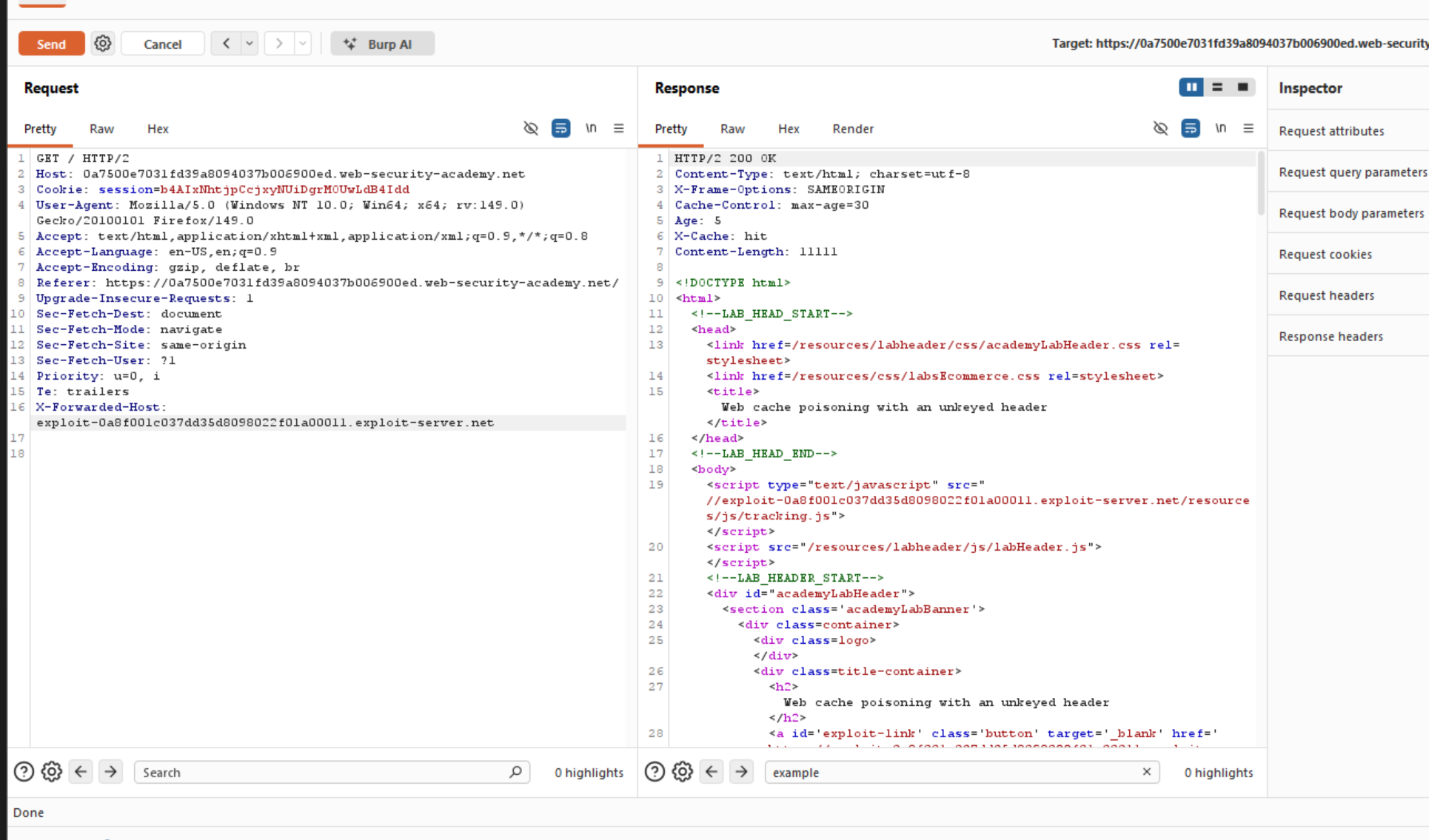Click the Request '0 highlights' label

589,772
